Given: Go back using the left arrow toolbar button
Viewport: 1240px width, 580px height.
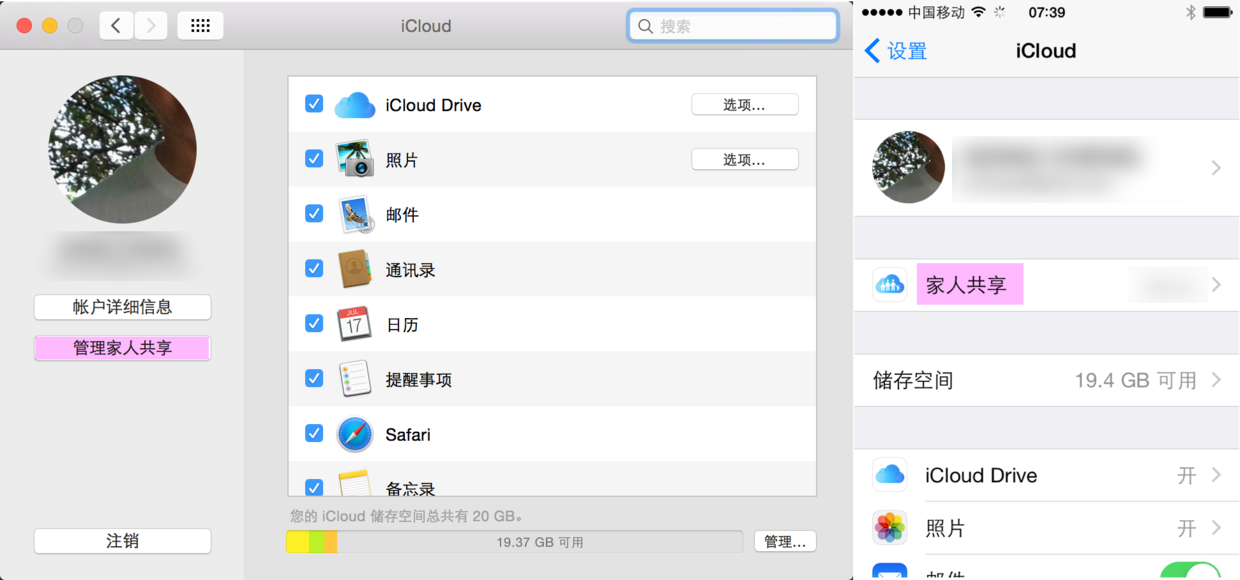Looking at the screenshot, I should coord(116,26).
